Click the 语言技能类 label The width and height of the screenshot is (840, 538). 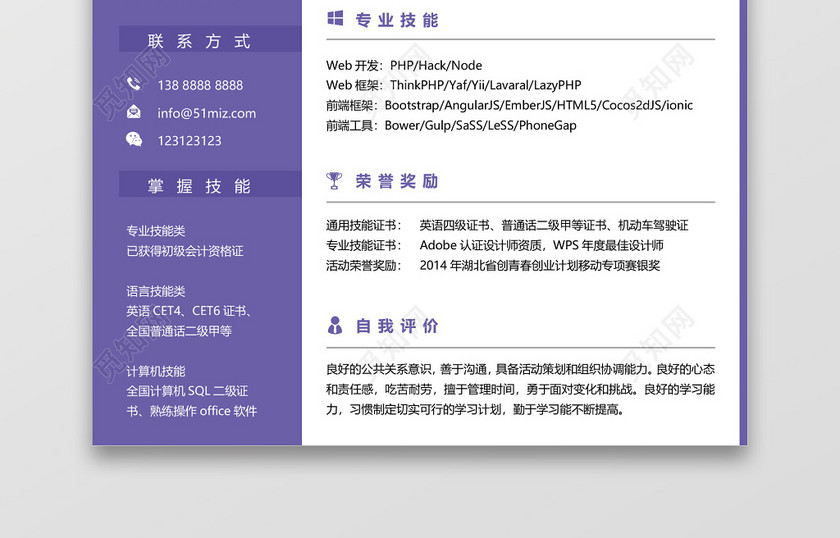click(x=156, y=291)
